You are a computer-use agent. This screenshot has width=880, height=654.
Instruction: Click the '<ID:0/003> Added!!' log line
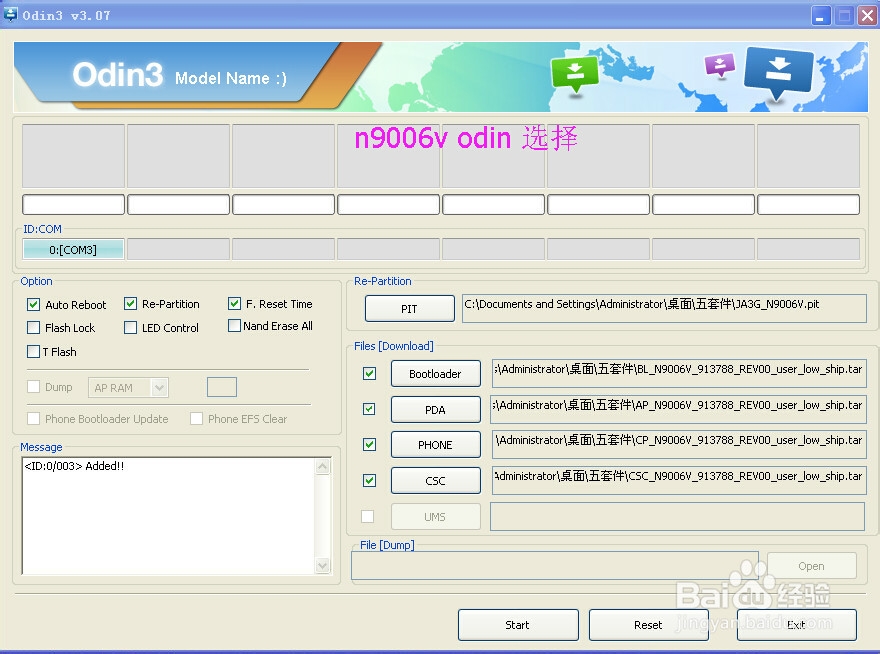pyautogui.click(x=74, y=466)
